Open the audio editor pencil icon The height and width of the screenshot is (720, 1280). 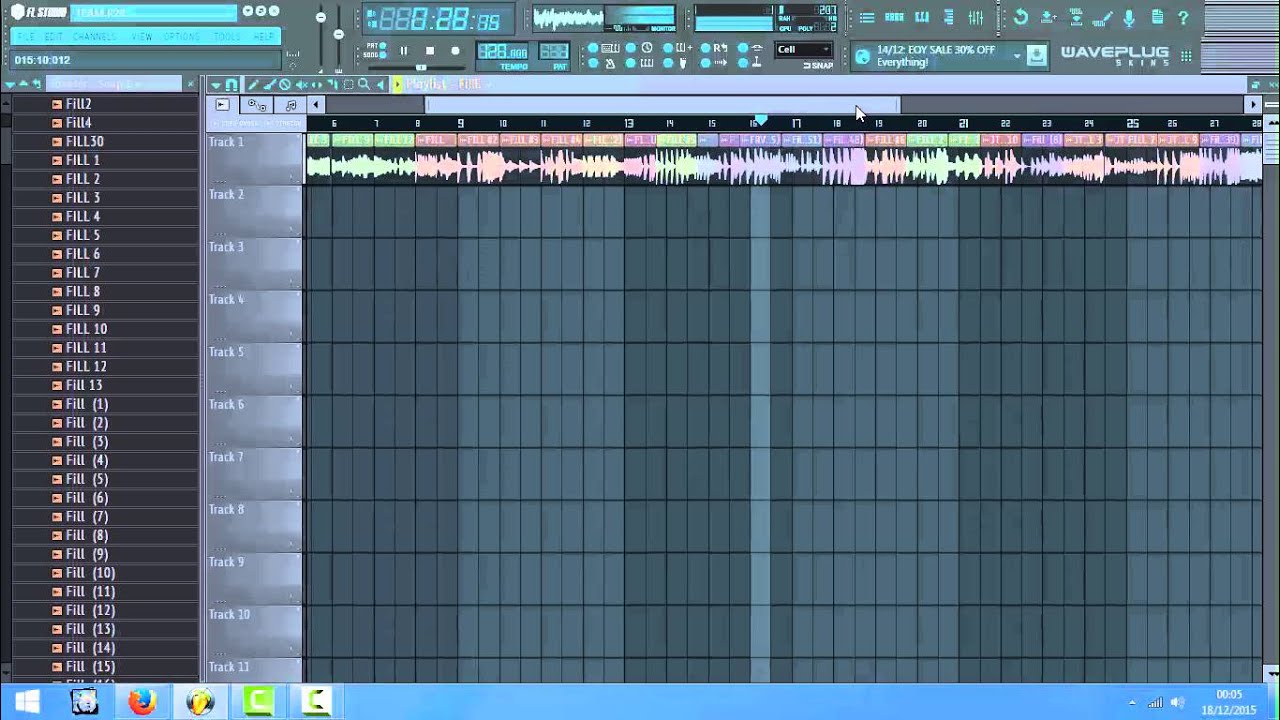tap(1103, 18)
